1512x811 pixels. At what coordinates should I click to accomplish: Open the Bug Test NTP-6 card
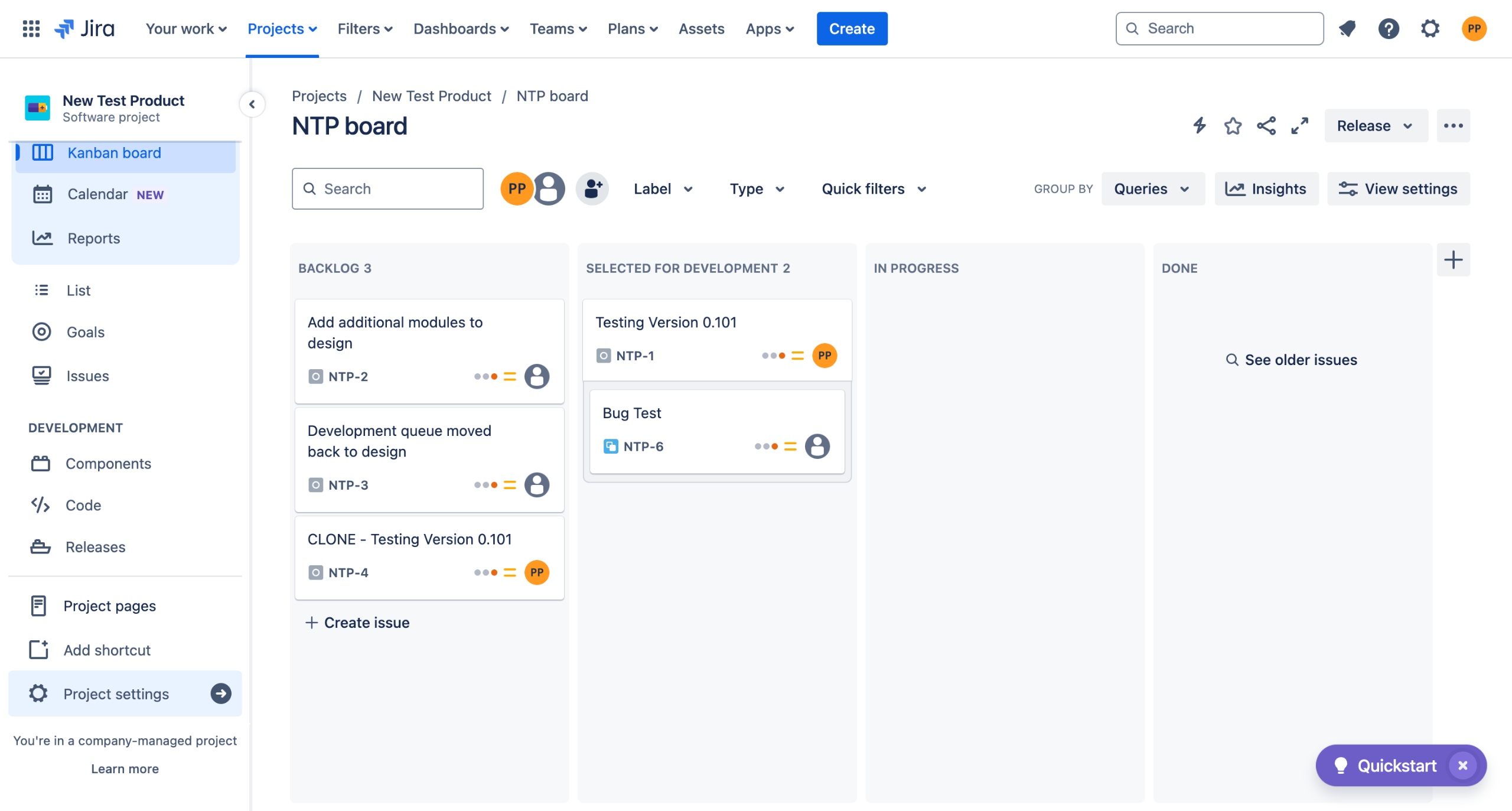[x=716, y=429]
